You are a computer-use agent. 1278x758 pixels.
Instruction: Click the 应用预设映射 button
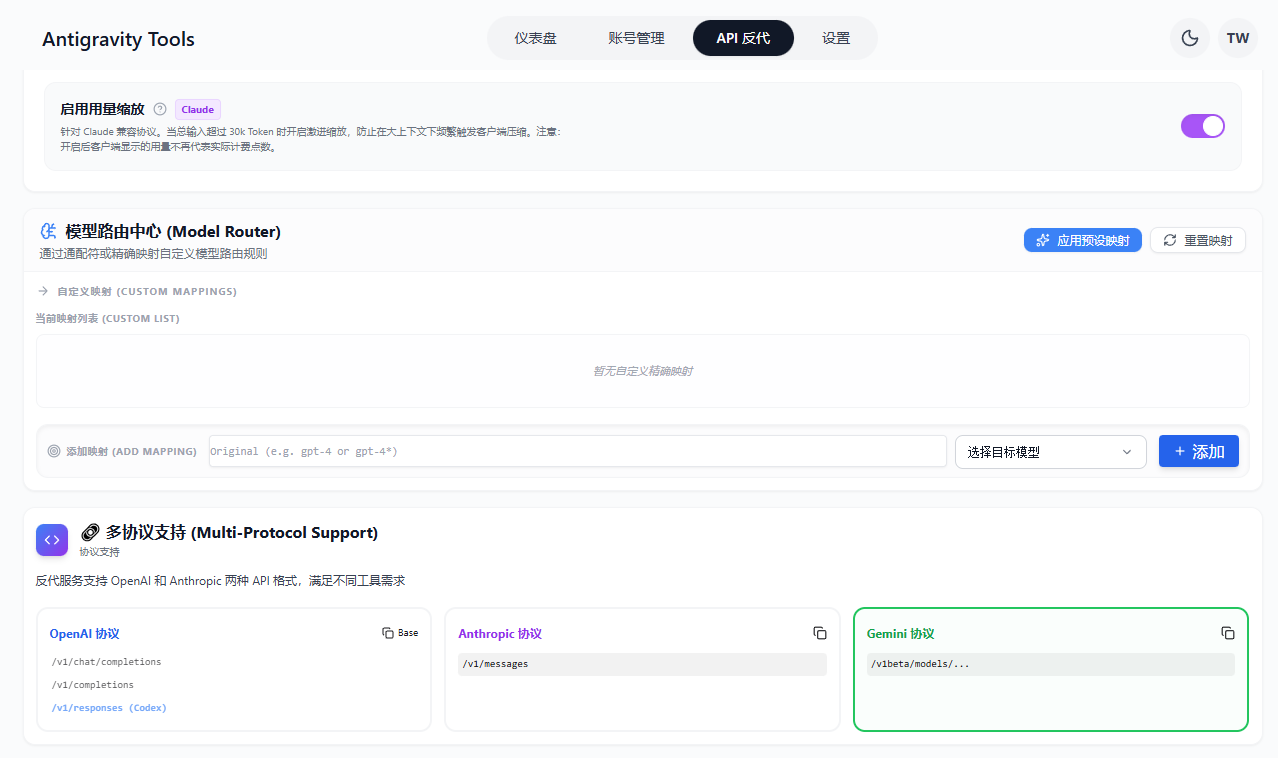click(1082, 240)
